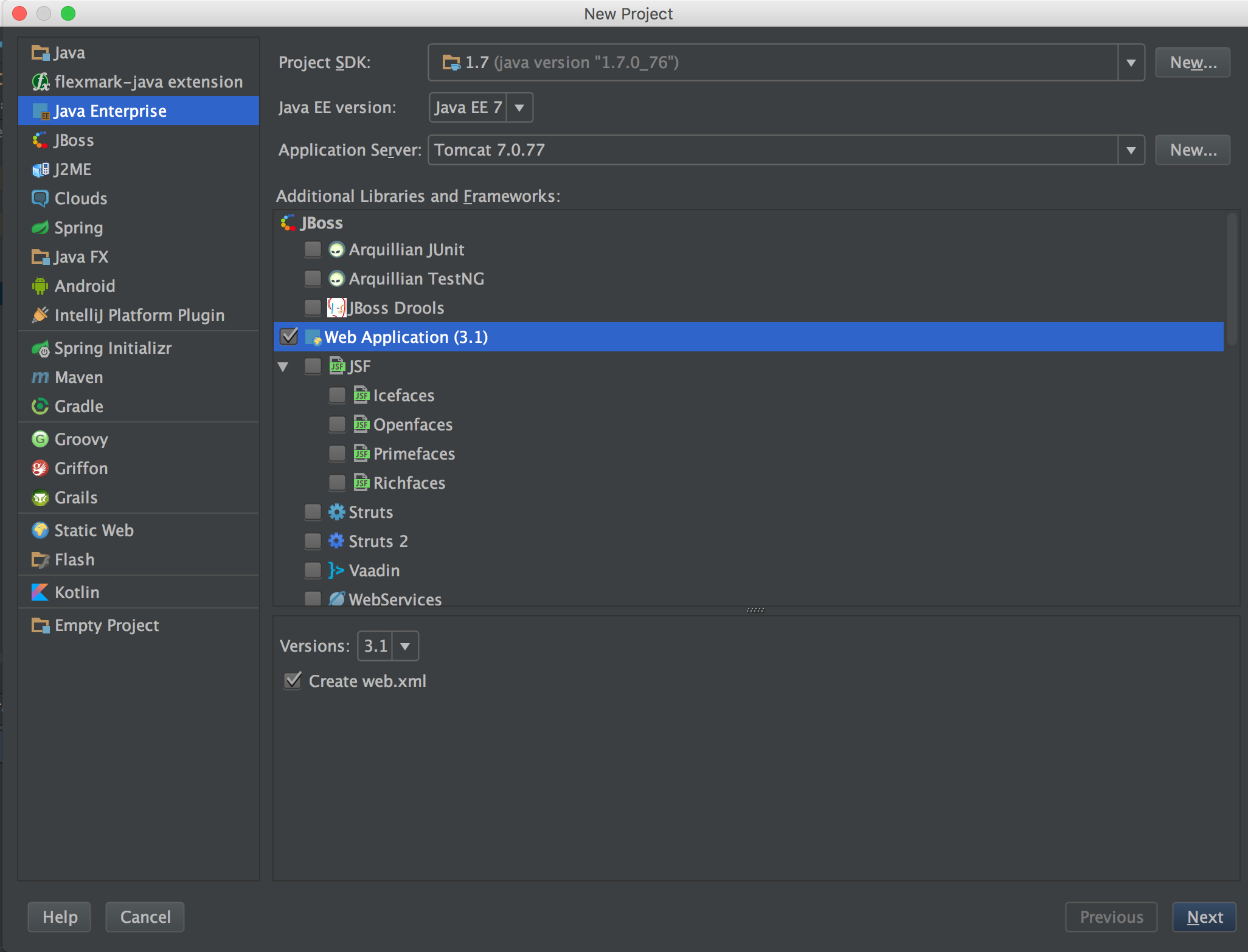The width and height of the screenshot is (1248, 952).
Task: Open the Project SDK dropdown
Action: point(1131,63)
